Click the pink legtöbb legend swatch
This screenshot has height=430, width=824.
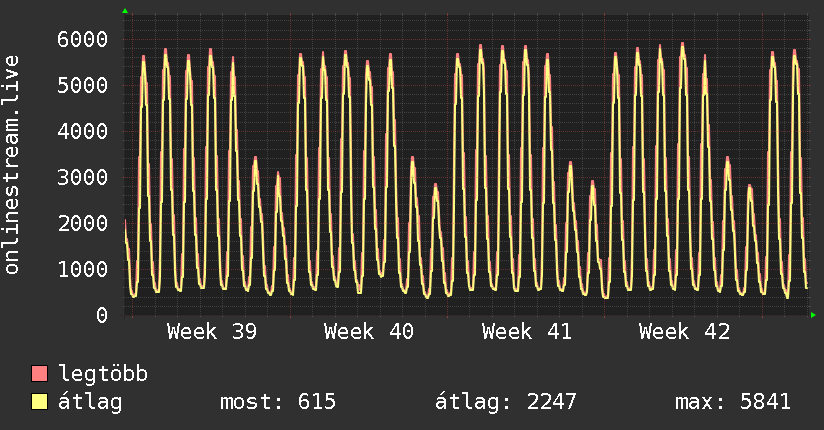39,374
